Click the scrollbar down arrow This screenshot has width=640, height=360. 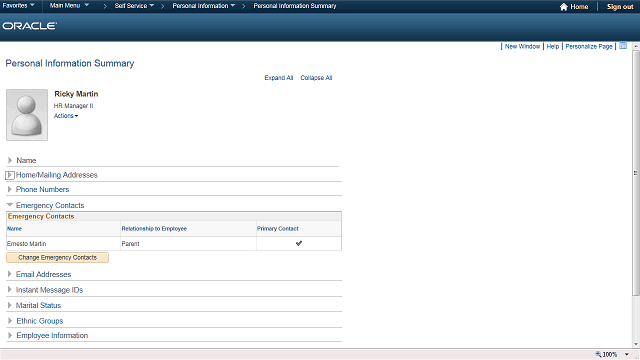pos(636,344)
